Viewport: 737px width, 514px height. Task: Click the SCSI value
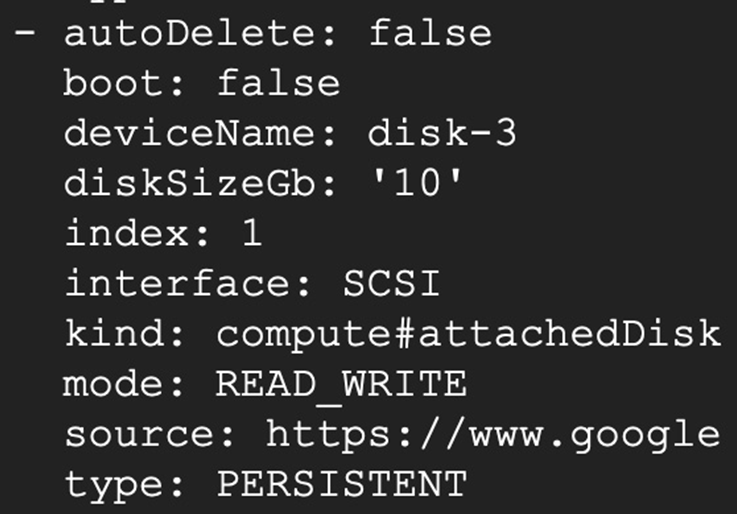[x=392, y=284]
